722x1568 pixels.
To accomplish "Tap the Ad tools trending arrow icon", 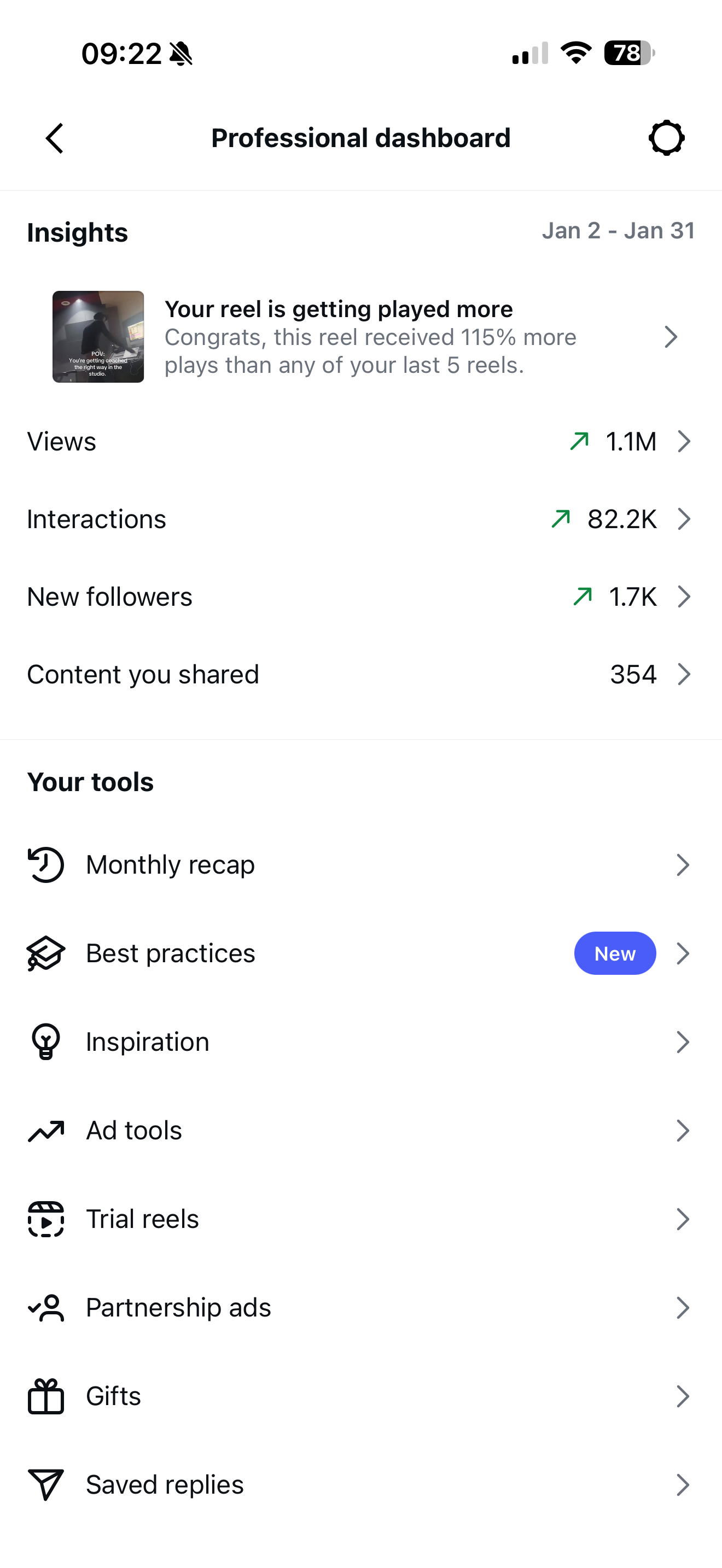I will [x=45, y=1131].
